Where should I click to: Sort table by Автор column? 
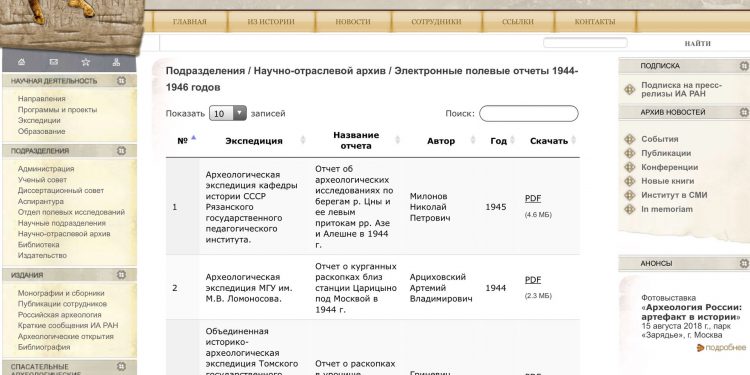[441, 141]
